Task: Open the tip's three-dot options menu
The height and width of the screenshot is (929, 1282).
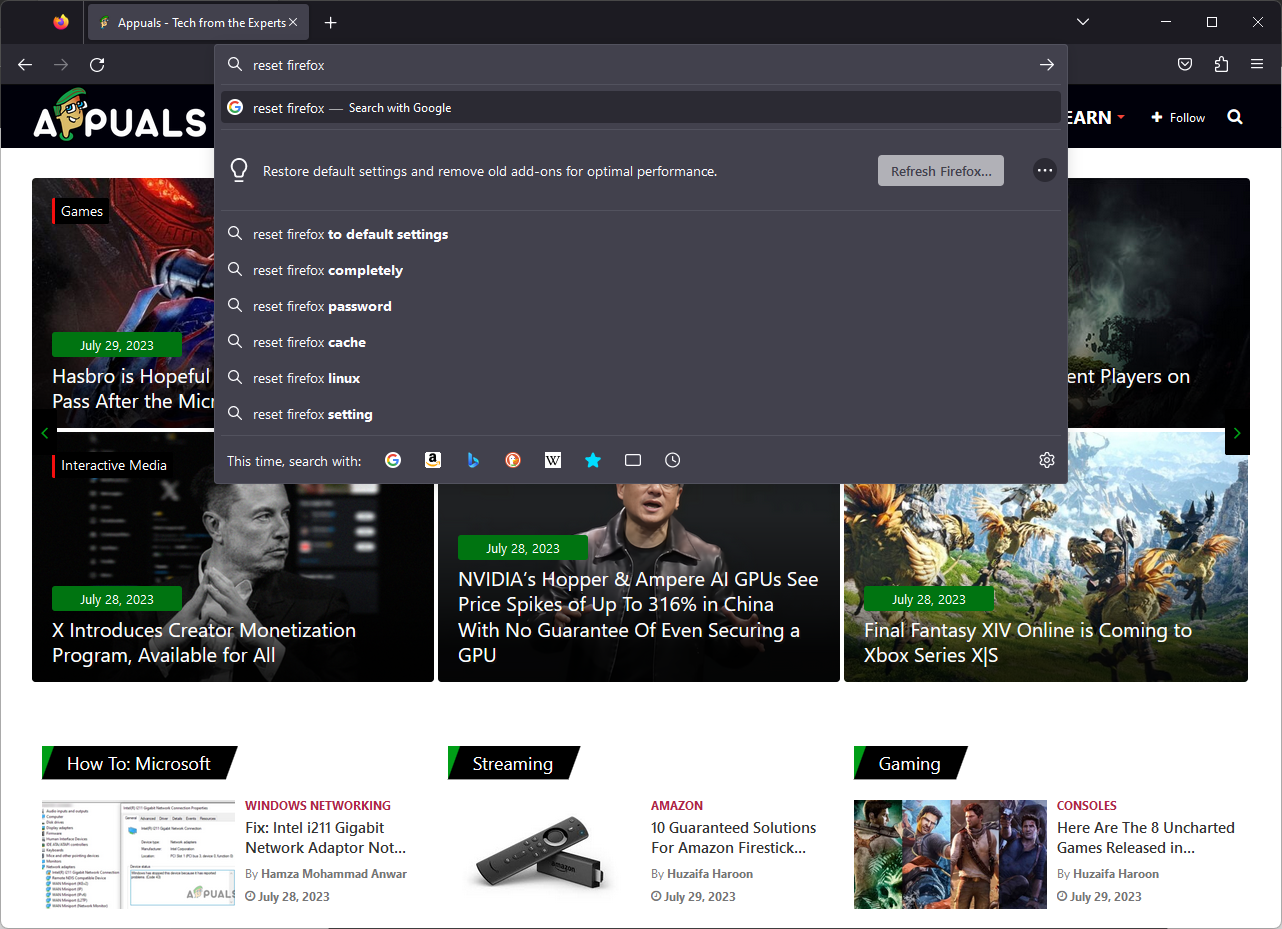Action: [1045, 171]
